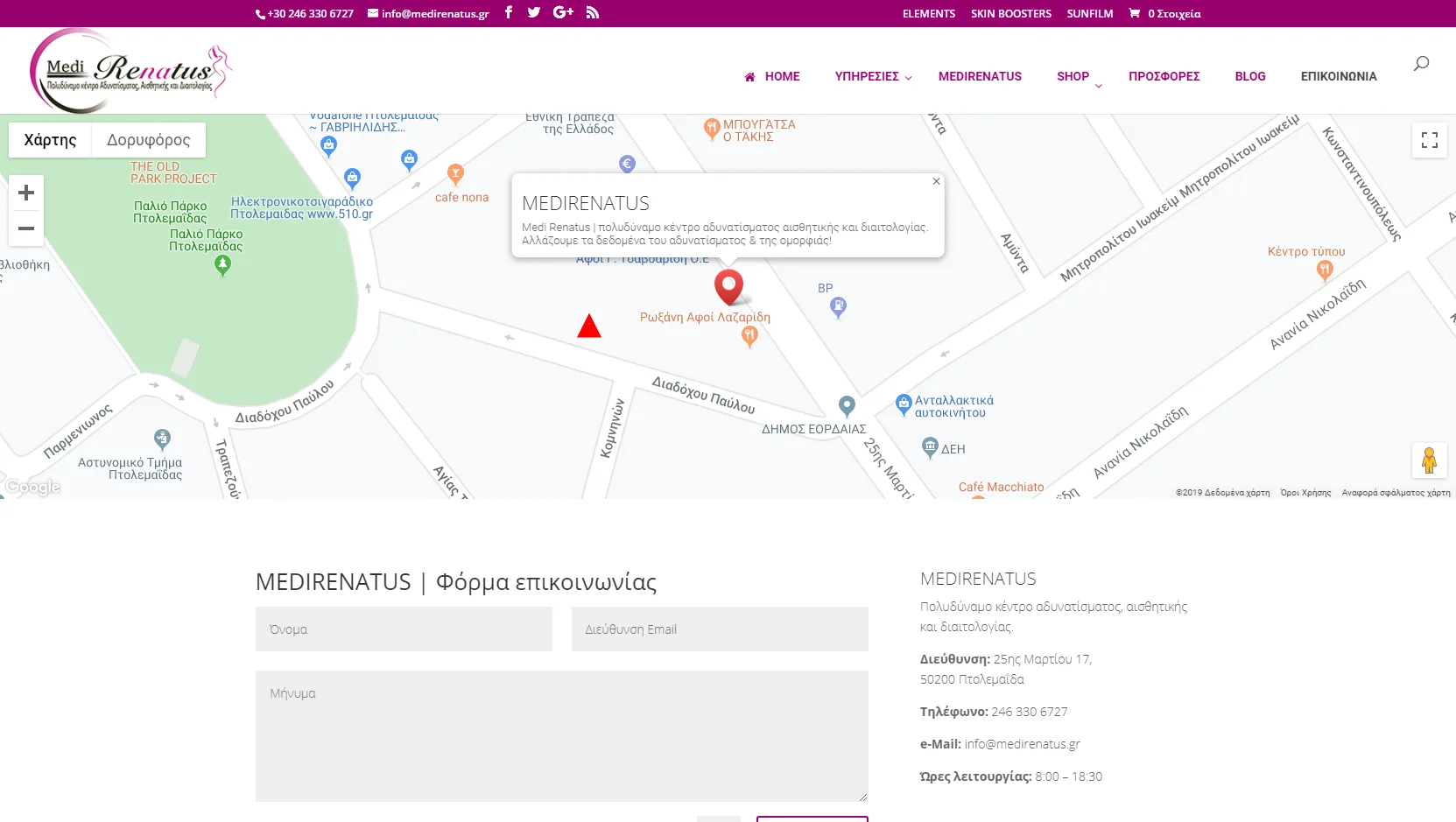Switch map to Χάρτης view

point(50,140)
